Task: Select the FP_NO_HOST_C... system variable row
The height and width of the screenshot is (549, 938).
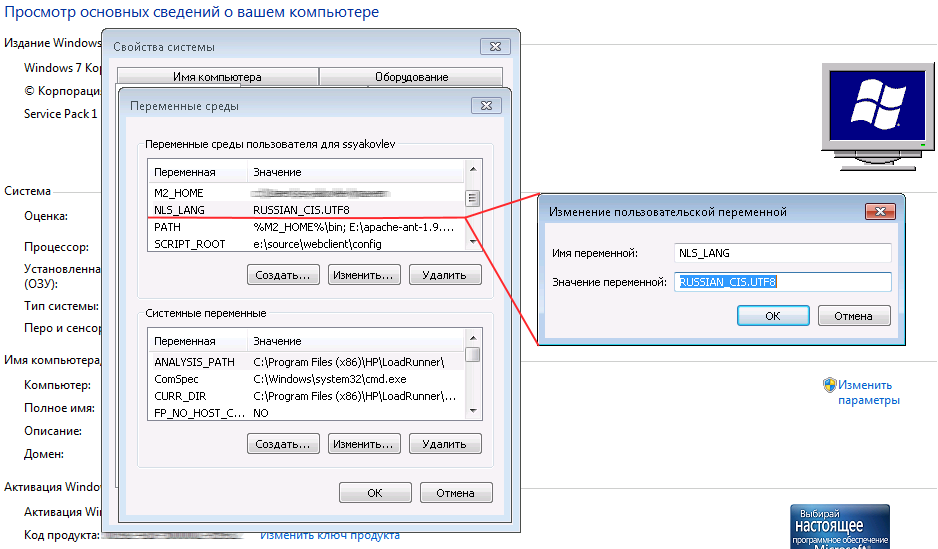Action: [306, 413]
